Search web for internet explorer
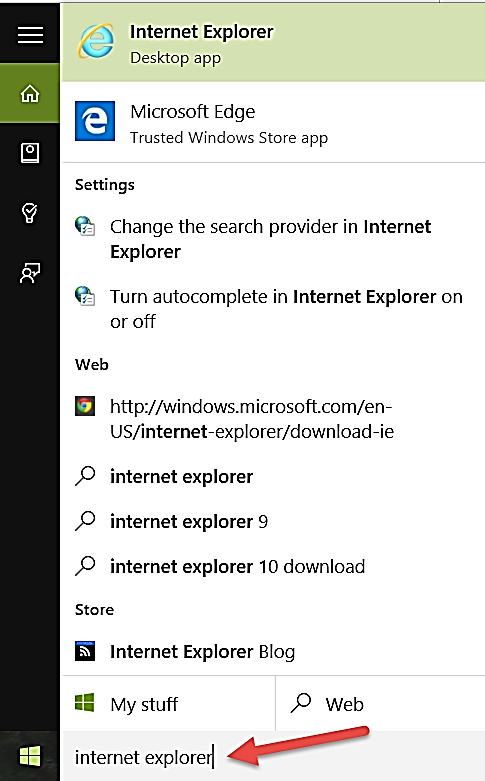This screenshot has height=781, width=485. [272, 477]
